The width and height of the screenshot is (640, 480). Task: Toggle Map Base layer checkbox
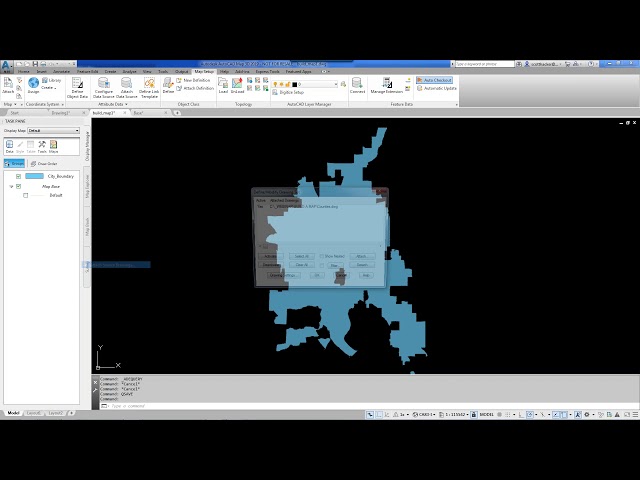coord(18,186)
